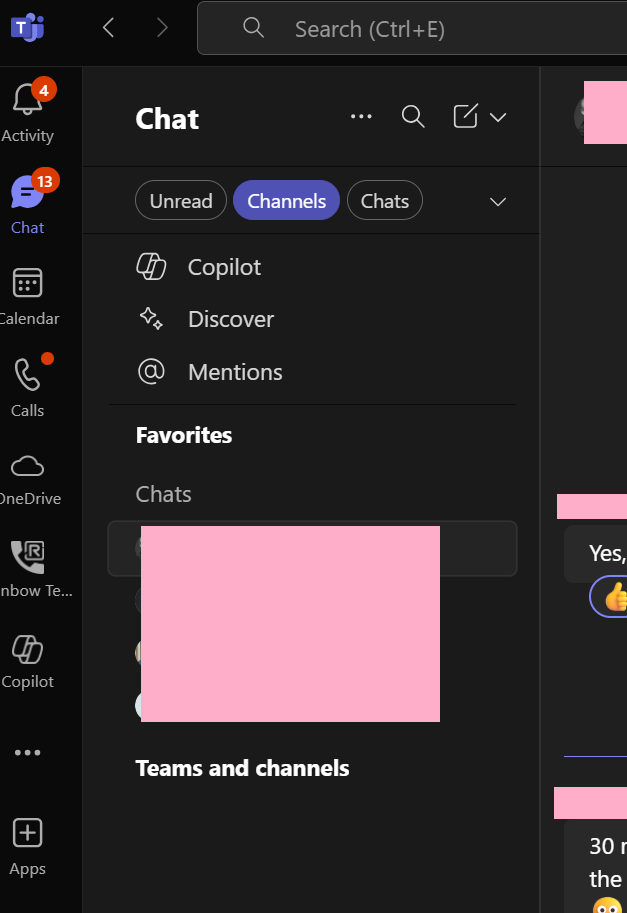The height and width of the screenshot is (913, 627).
Task: Open the Calendar app
Action: (x=27, y=296)
